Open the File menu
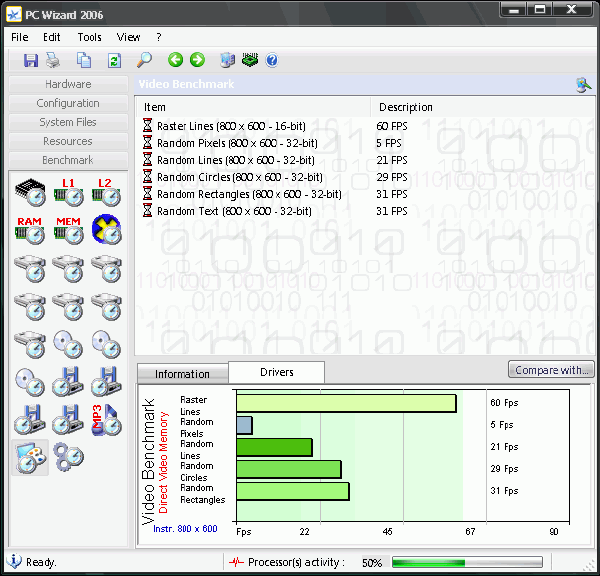This screenshot has width=600, height=576. (20, 37)
